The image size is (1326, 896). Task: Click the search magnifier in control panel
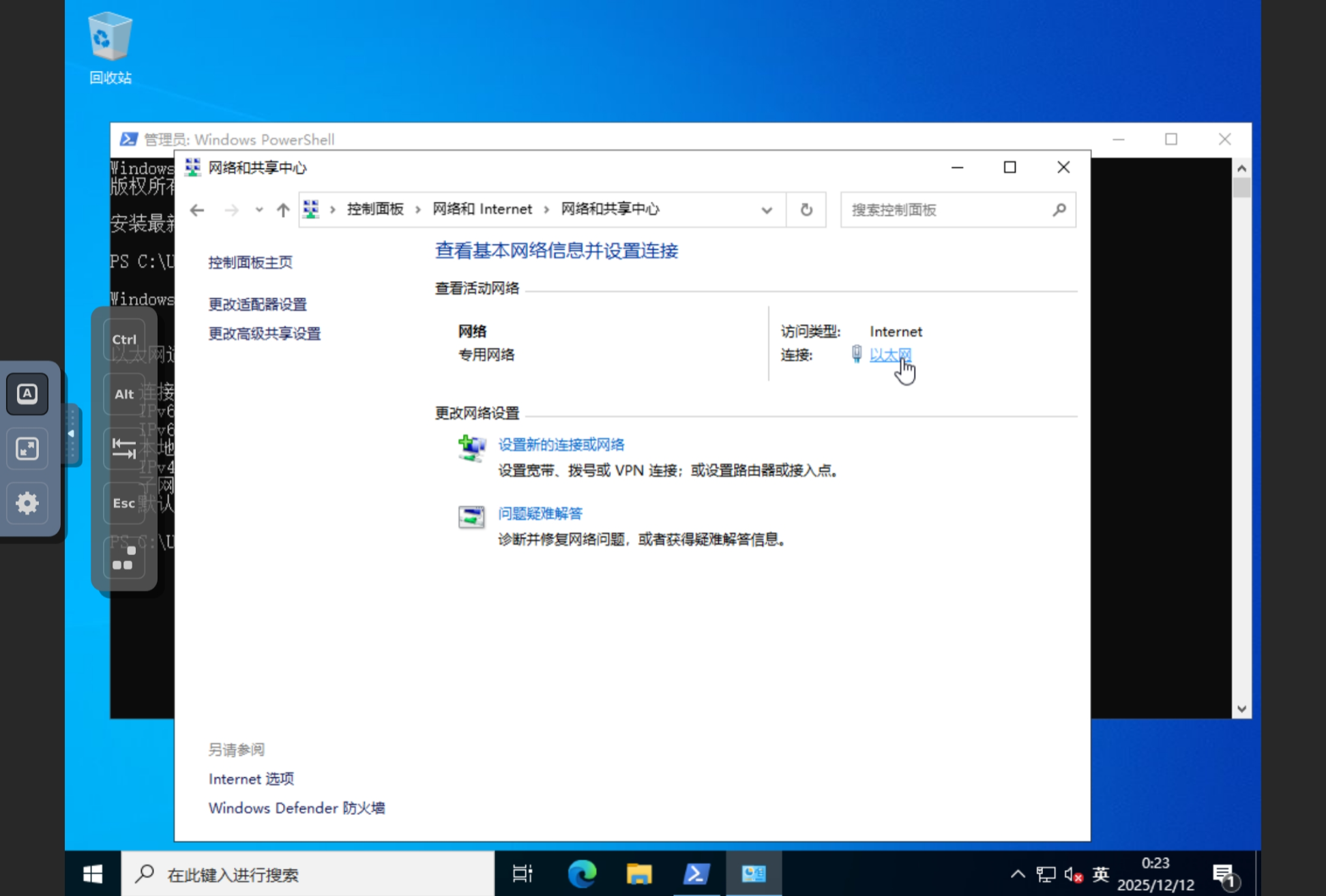click(1059, 210)
